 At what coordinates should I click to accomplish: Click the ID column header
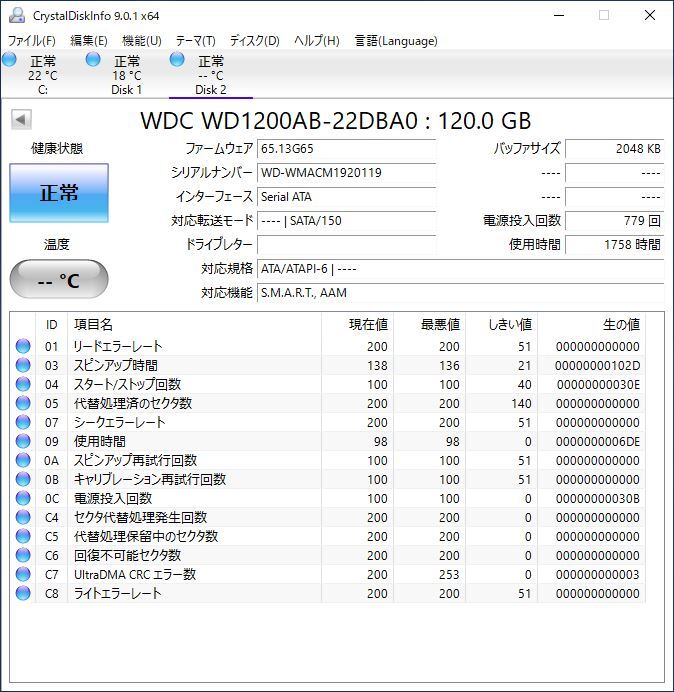coord(52,325)
